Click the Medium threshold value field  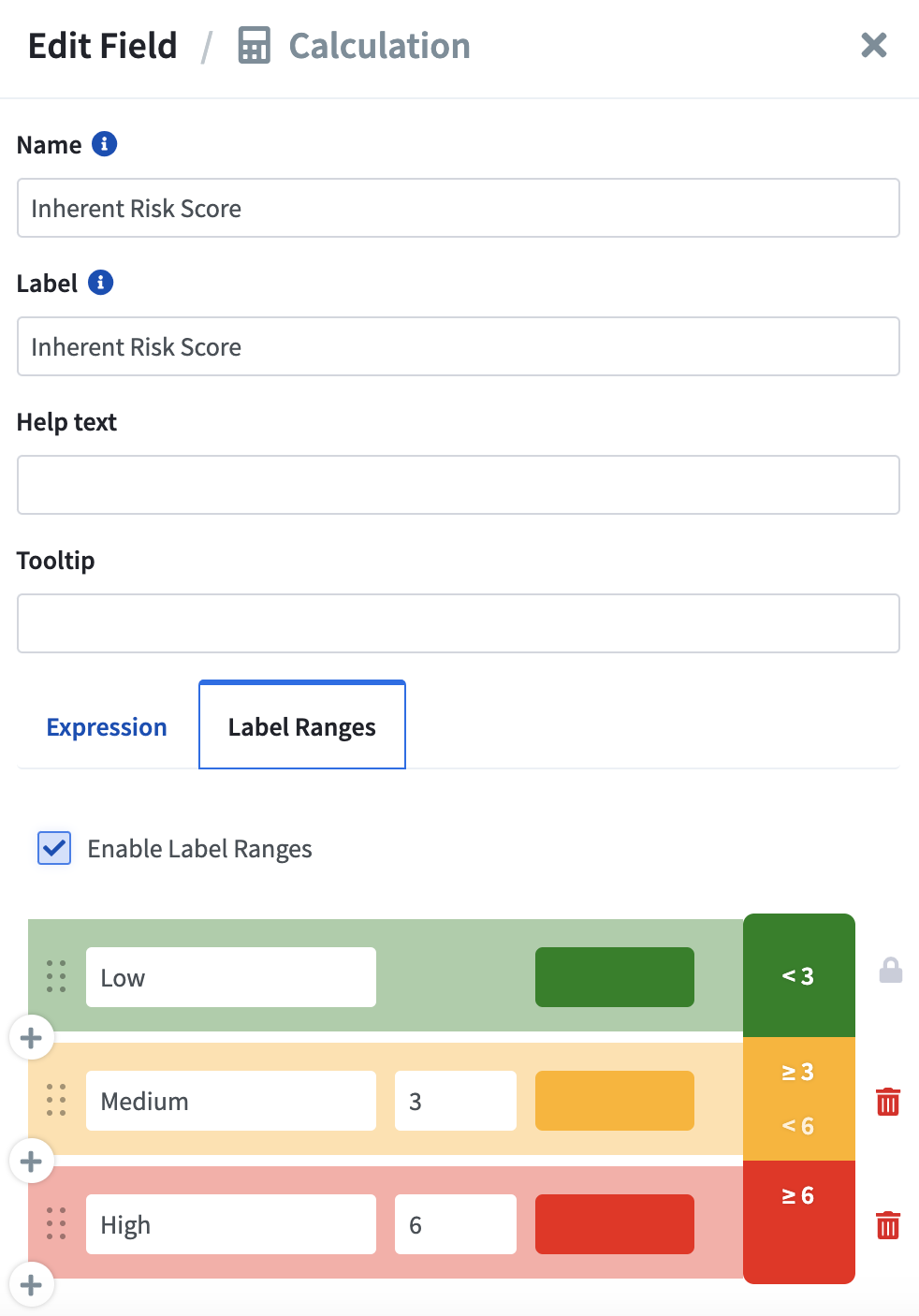[456, 1101]
